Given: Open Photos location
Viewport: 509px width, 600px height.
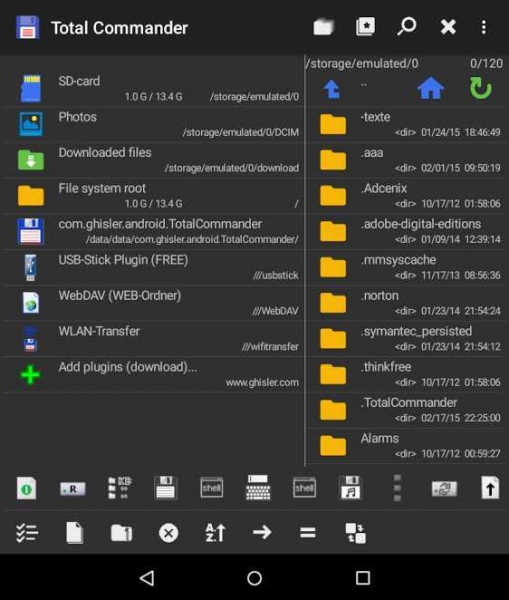Looking at the screenshot, I should coord(153,124).
